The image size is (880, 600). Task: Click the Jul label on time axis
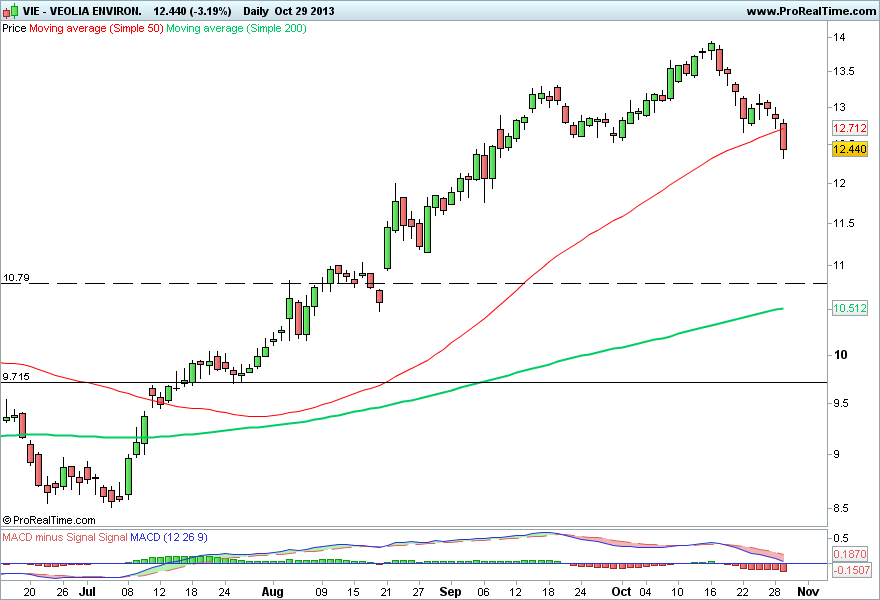tap(87, 592)
